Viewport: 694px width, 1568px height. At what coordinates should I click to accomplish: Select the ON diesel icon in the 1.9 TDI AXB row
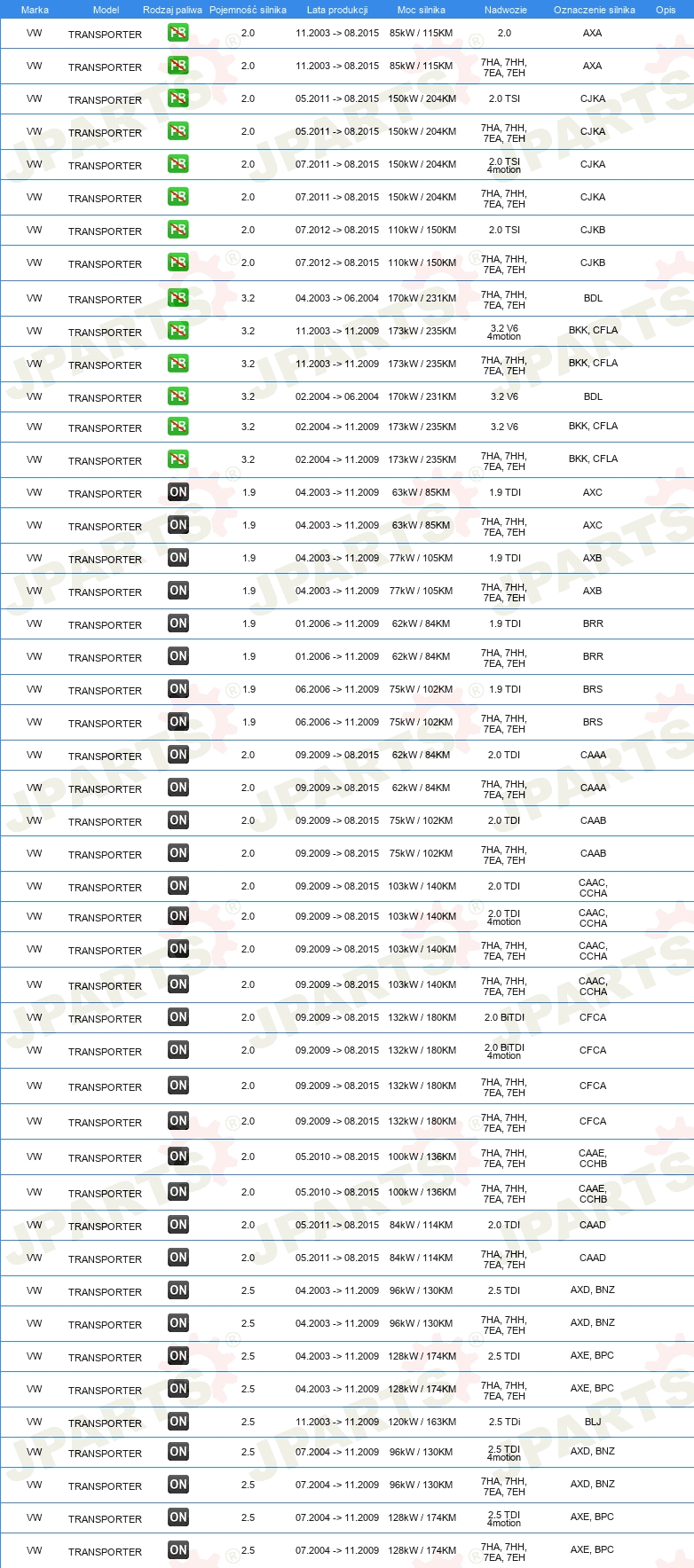(178, 558)
